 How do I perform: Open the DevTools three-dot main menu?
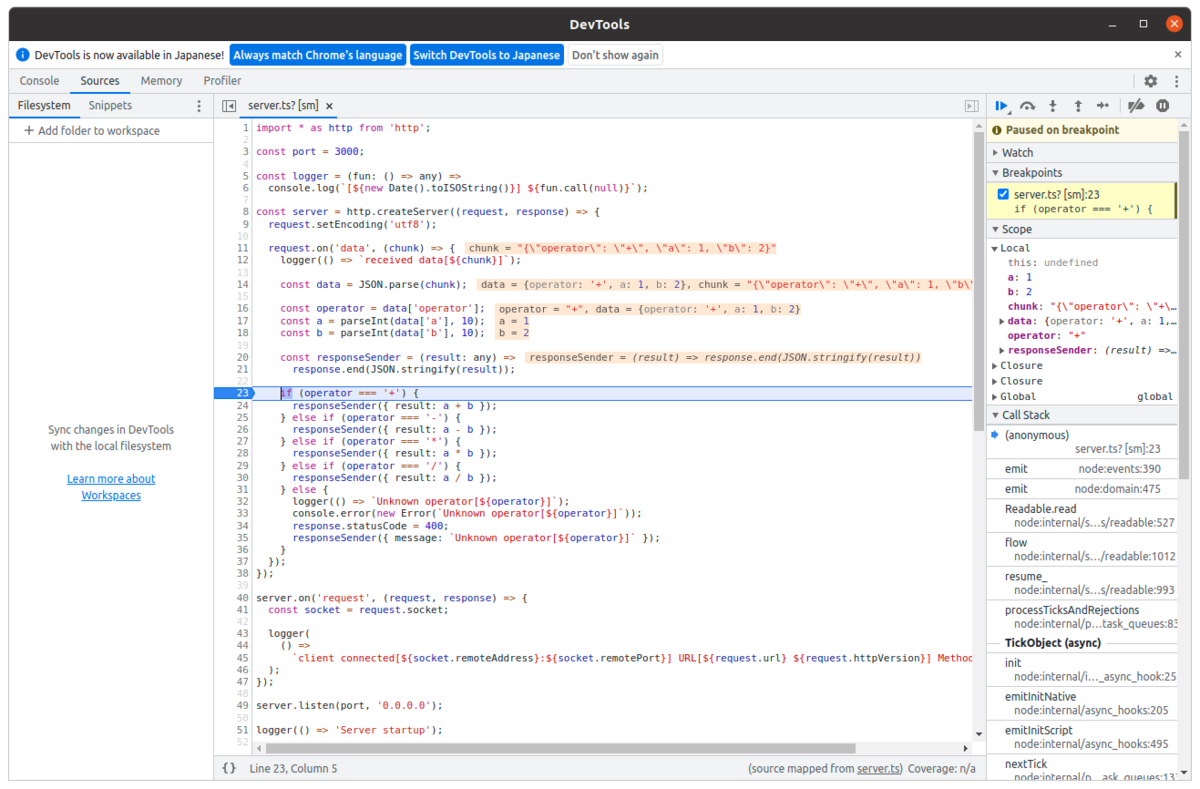pyautogui.click(x=1177, y=81)
